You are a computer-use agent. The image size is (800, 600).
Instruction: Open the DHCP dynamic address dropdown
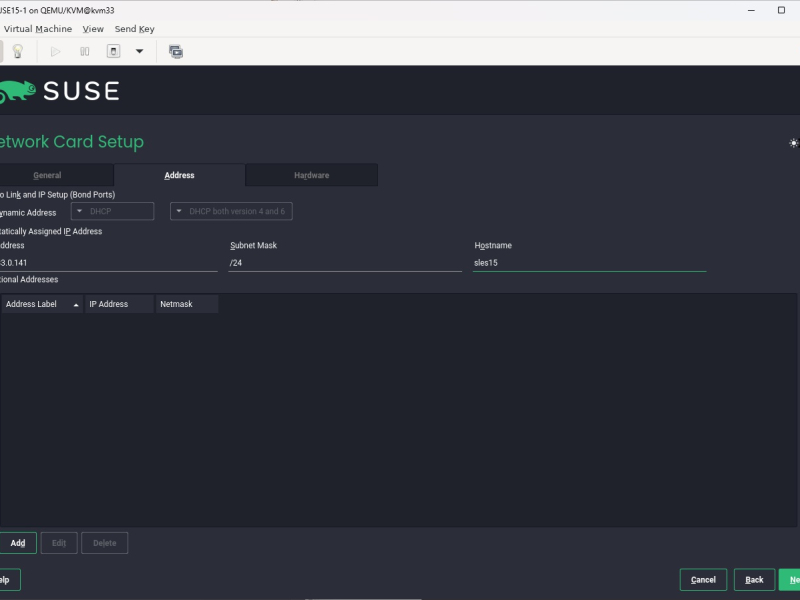tap(112, 211)
